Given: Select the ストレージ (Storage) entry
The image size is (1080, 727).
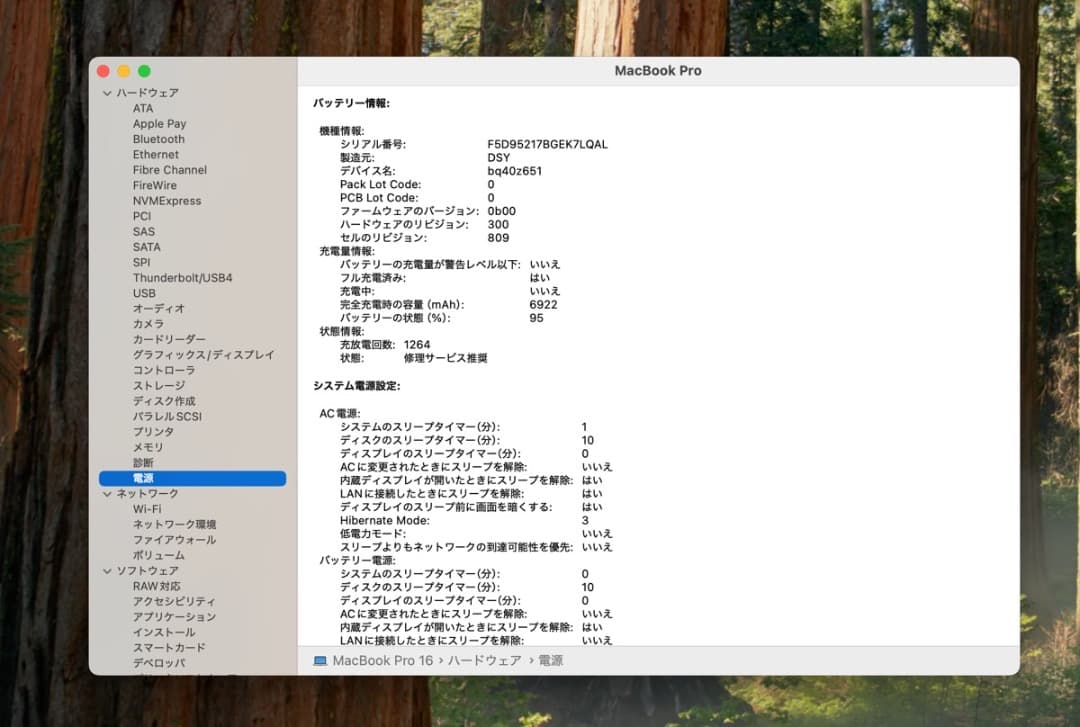Looking at the screenshot, I should [158, 385].
